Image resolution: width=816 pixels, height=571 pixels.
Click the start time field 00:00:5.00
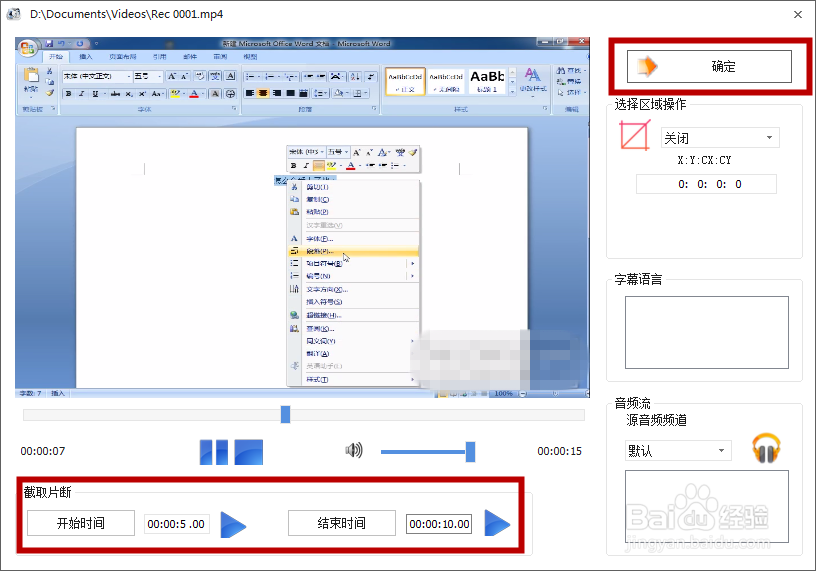click(x=177, y=524)
